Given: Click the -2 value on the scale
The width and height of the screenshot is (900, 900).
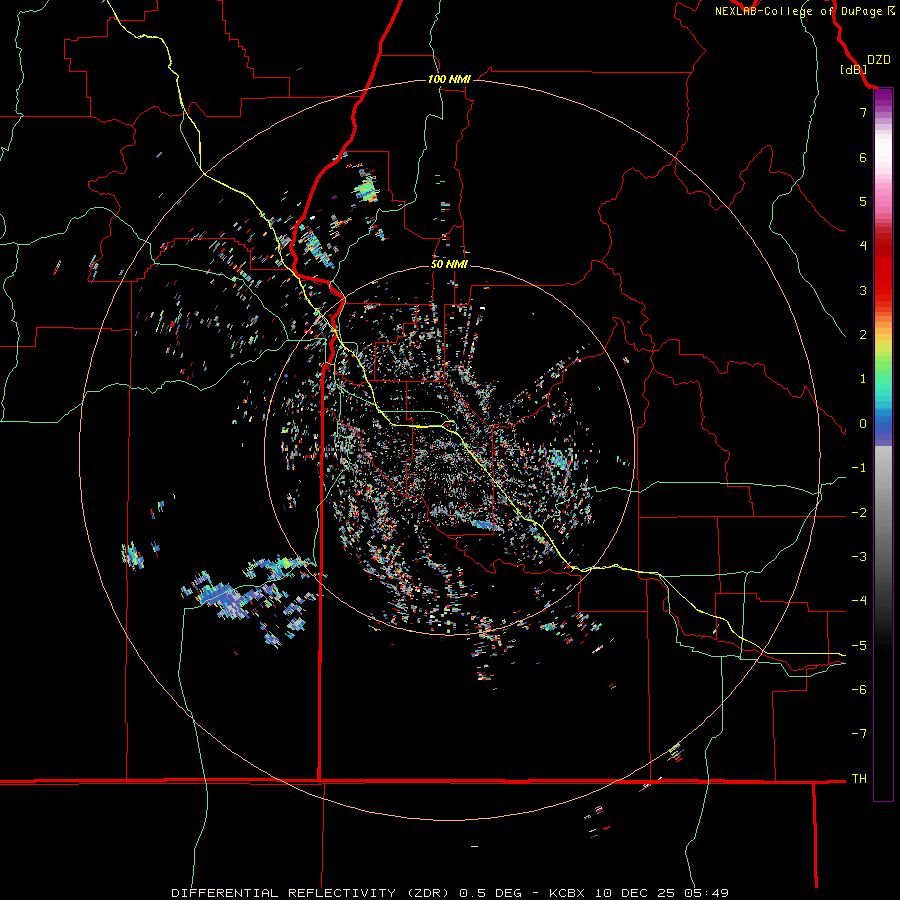Looking at the screenshot, I should [859, 513].
